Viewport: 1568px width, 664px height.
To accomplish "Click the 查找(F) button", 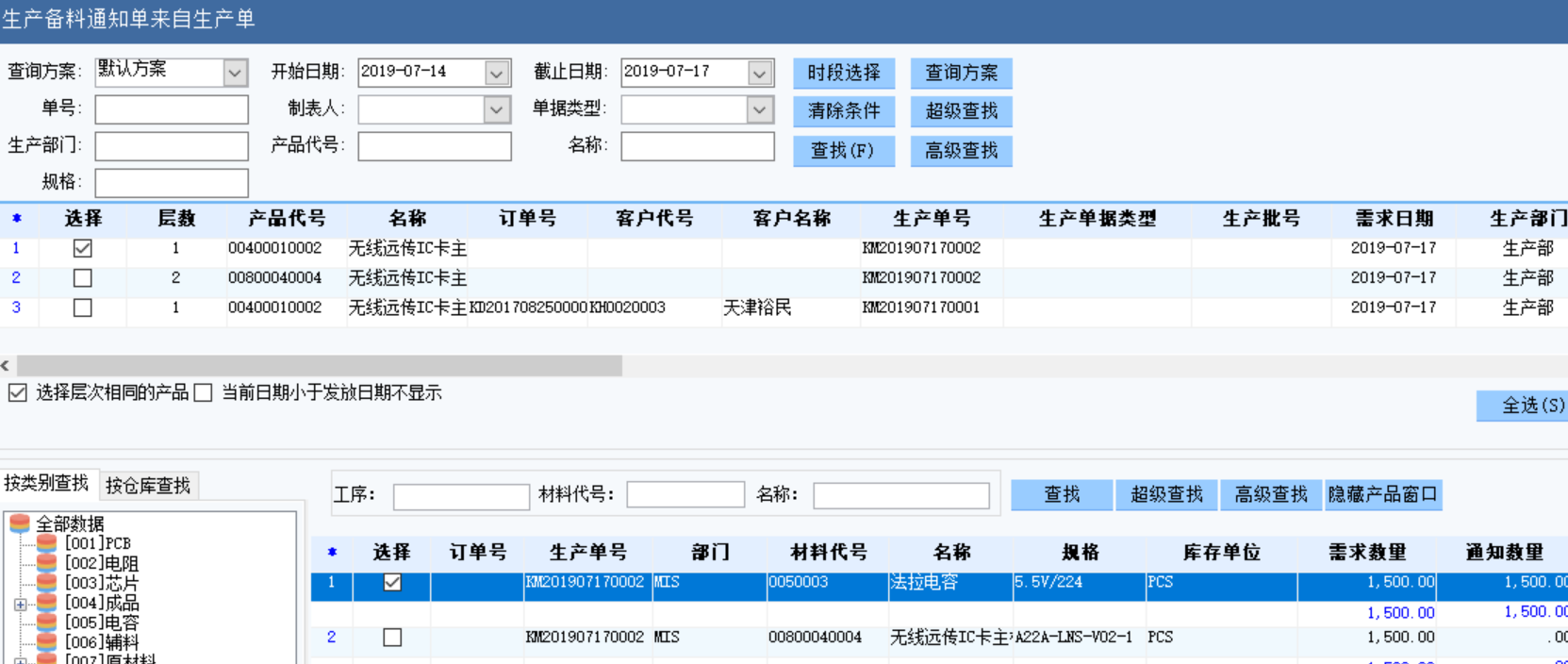I will (843, 151).
